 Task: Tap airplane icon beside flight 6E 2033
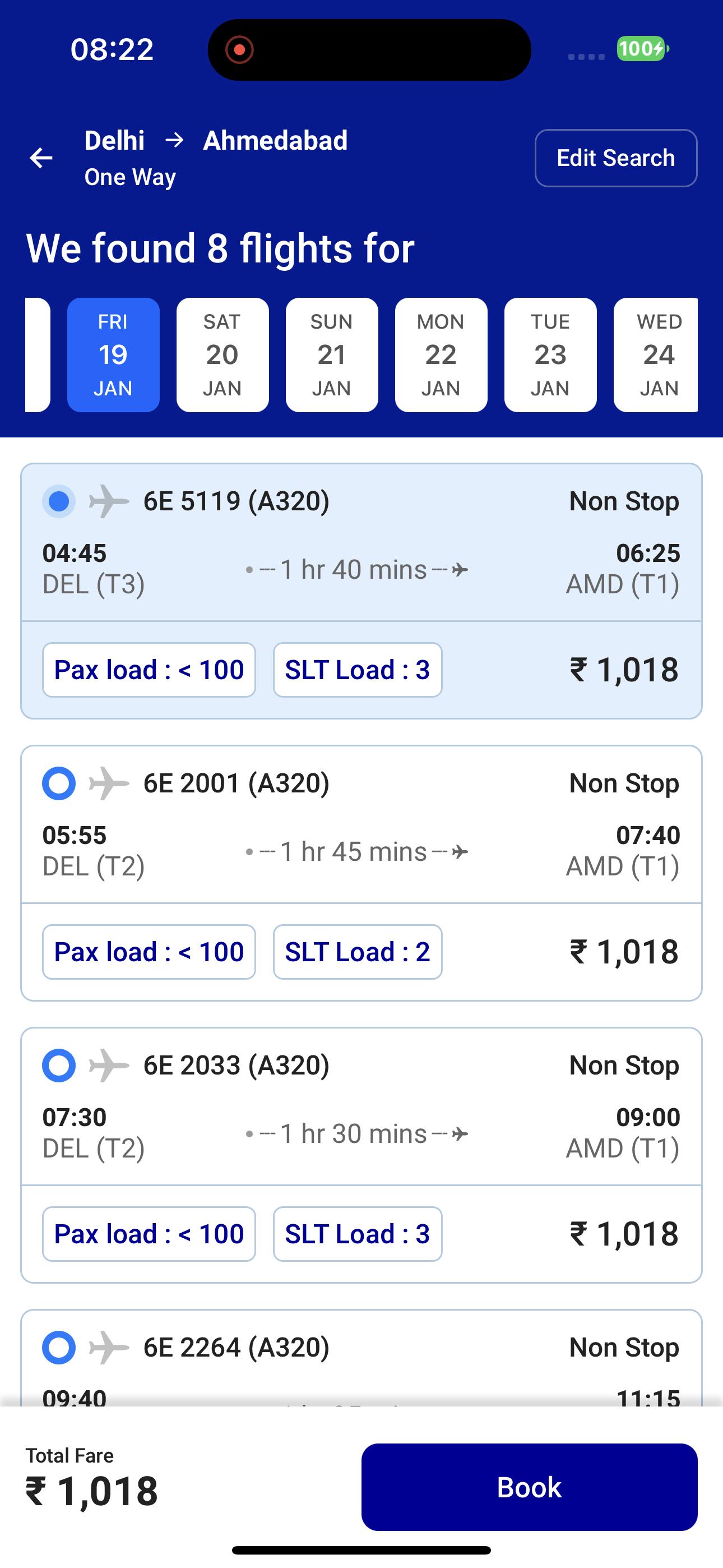pos(108,1065)
